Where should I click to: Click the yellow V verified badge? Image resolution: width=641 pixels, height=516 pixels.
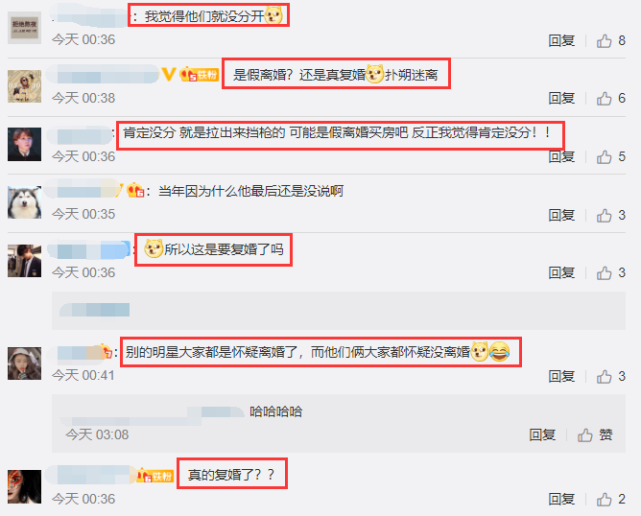click(x=168, y=74)
